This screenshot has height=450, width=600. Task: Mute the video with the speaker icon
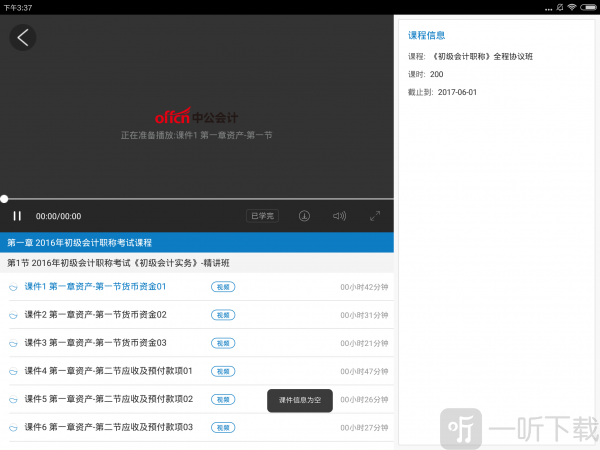(x=339, y=215)
